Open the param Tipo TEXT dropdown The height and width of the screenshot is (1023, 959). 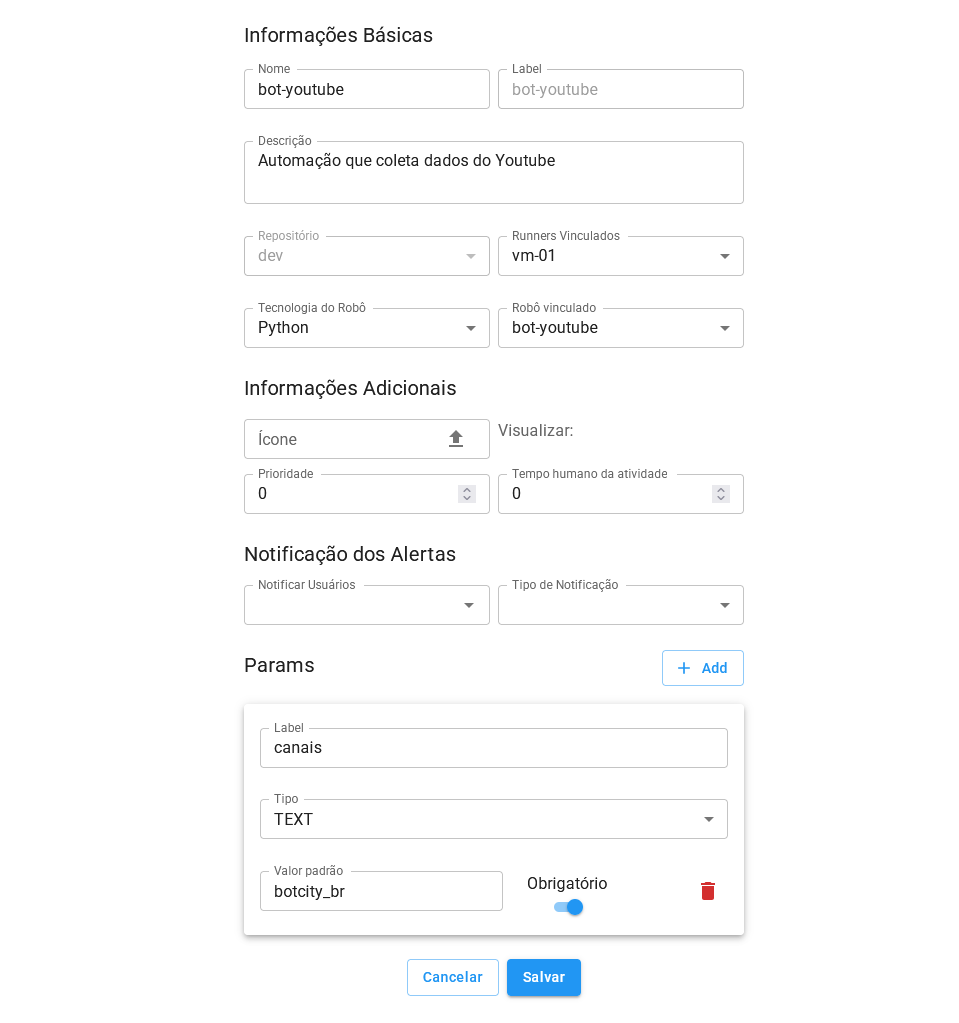point(708,820)
